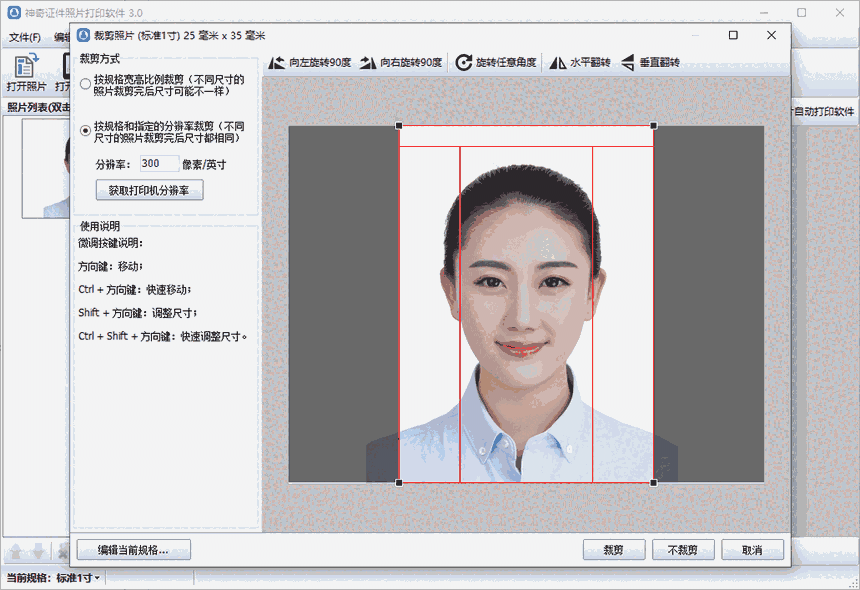The image size is (860, 590).
Task: Click the rotate left 90 degrees icon
Action: [x=278, y=62]
